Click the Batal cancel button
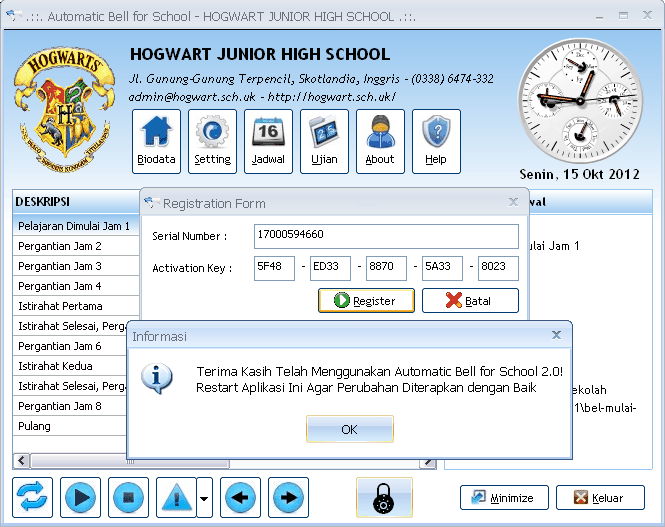Screen dimensions: 665x527 pyautogui.click(x=470, y=301)
